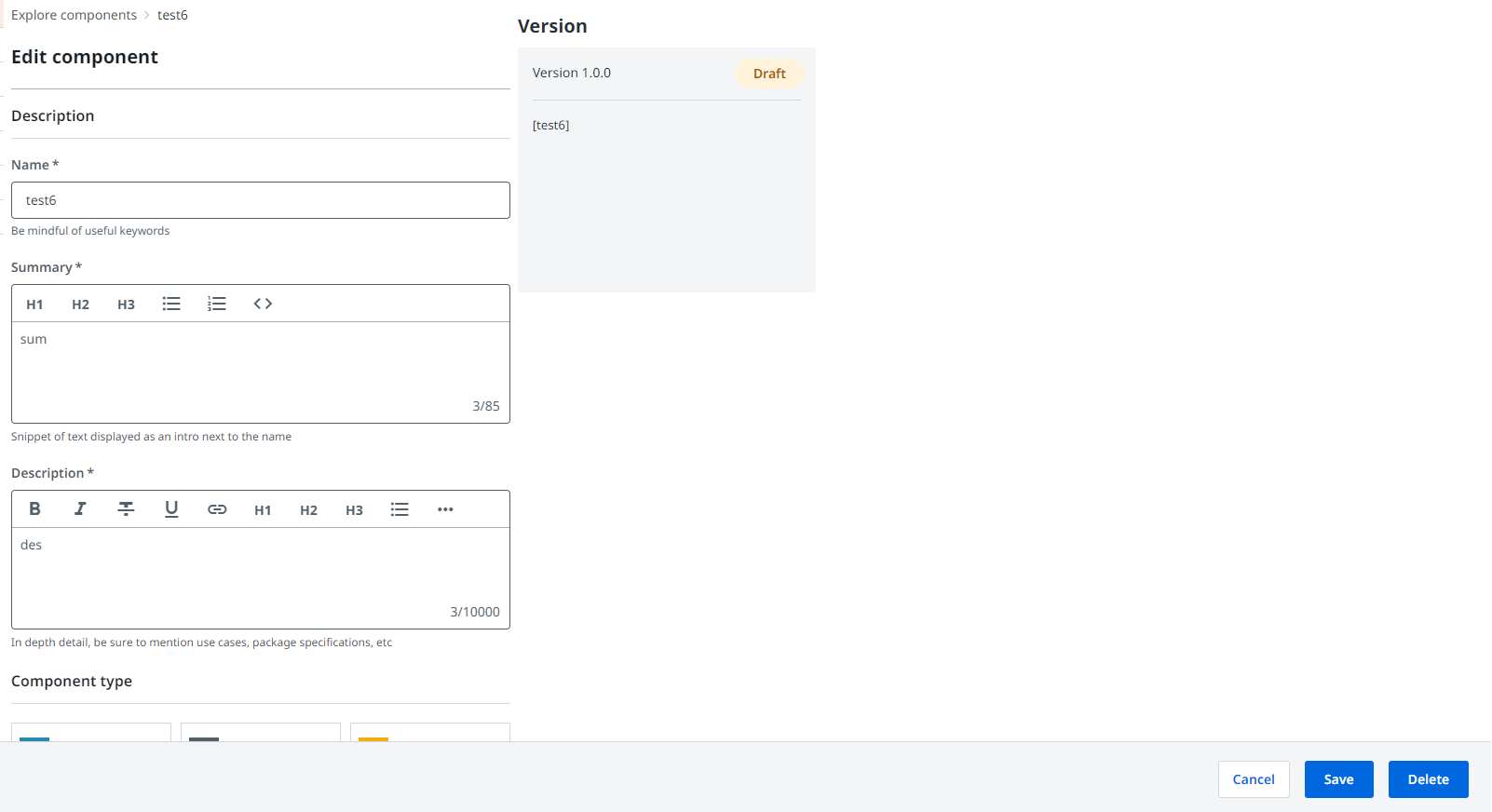Click the Component type heading

click(x=72, y=681)
